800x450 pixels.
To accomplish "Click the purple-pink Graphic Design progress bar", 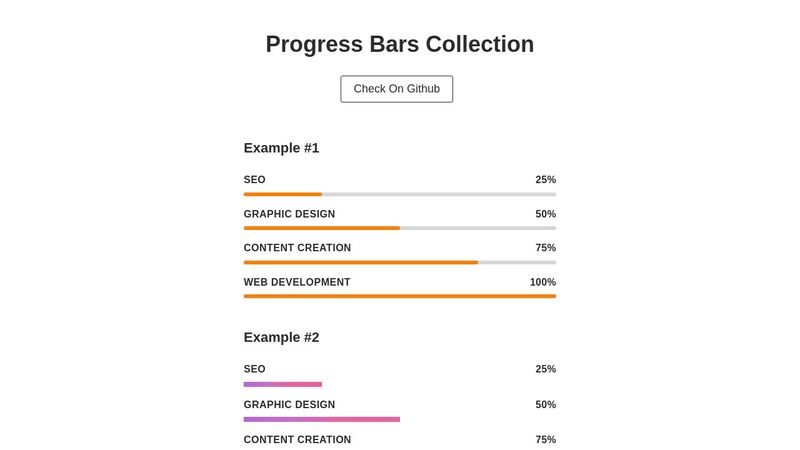I will click(322, 419).
